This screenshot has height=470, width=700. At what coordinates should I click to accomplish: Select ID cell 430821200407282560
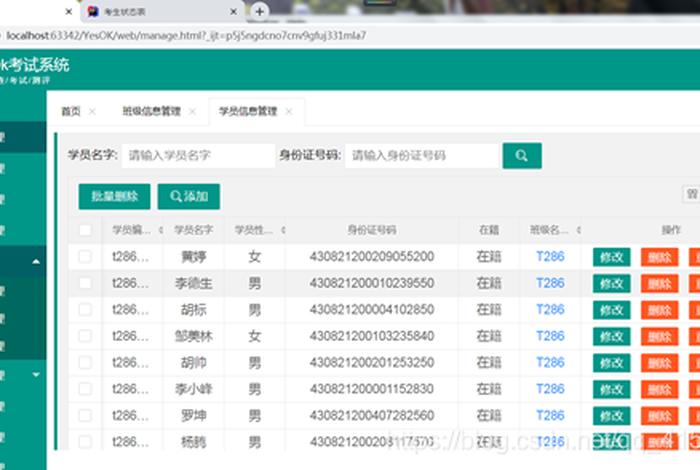coord(372,416)
